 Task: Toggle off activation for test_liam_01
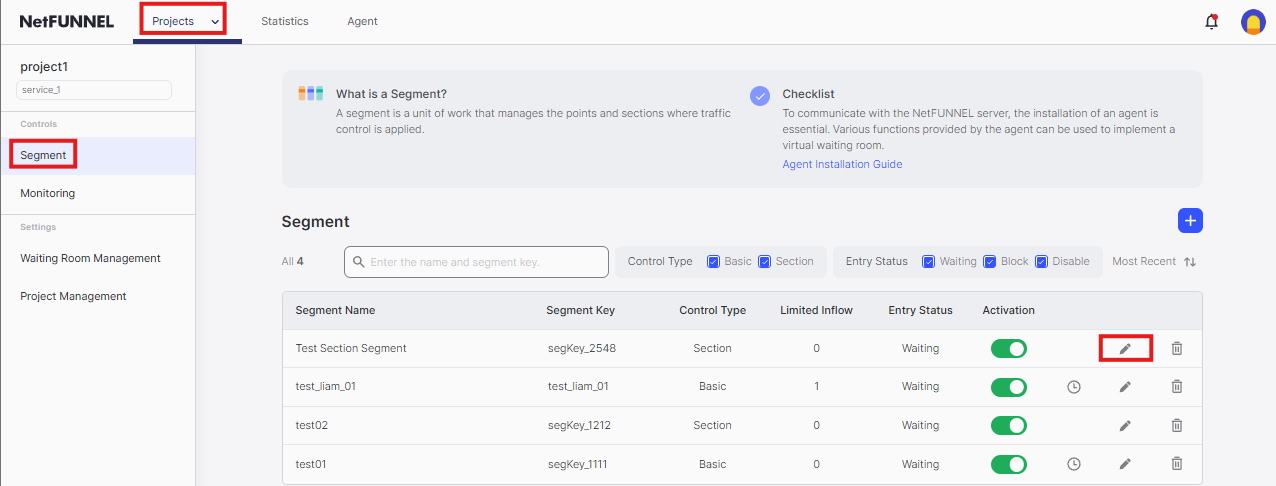coord(1008,387)
